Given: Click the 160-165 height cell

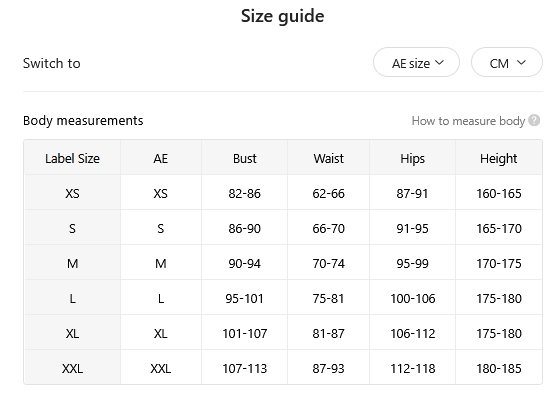Looking at the screenshot, I should pos(498,193).
